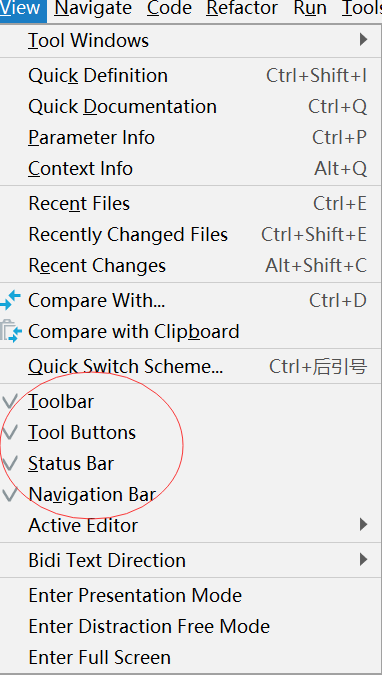
Task: Open the Code menu
Action: [x=169, y=9]
